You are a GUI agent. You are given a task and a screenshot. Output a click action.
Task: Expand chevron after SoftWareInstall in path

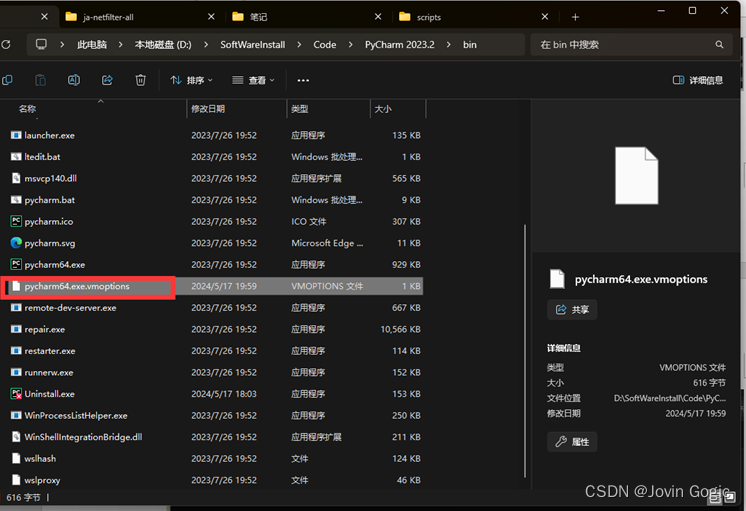pos(299,44)
